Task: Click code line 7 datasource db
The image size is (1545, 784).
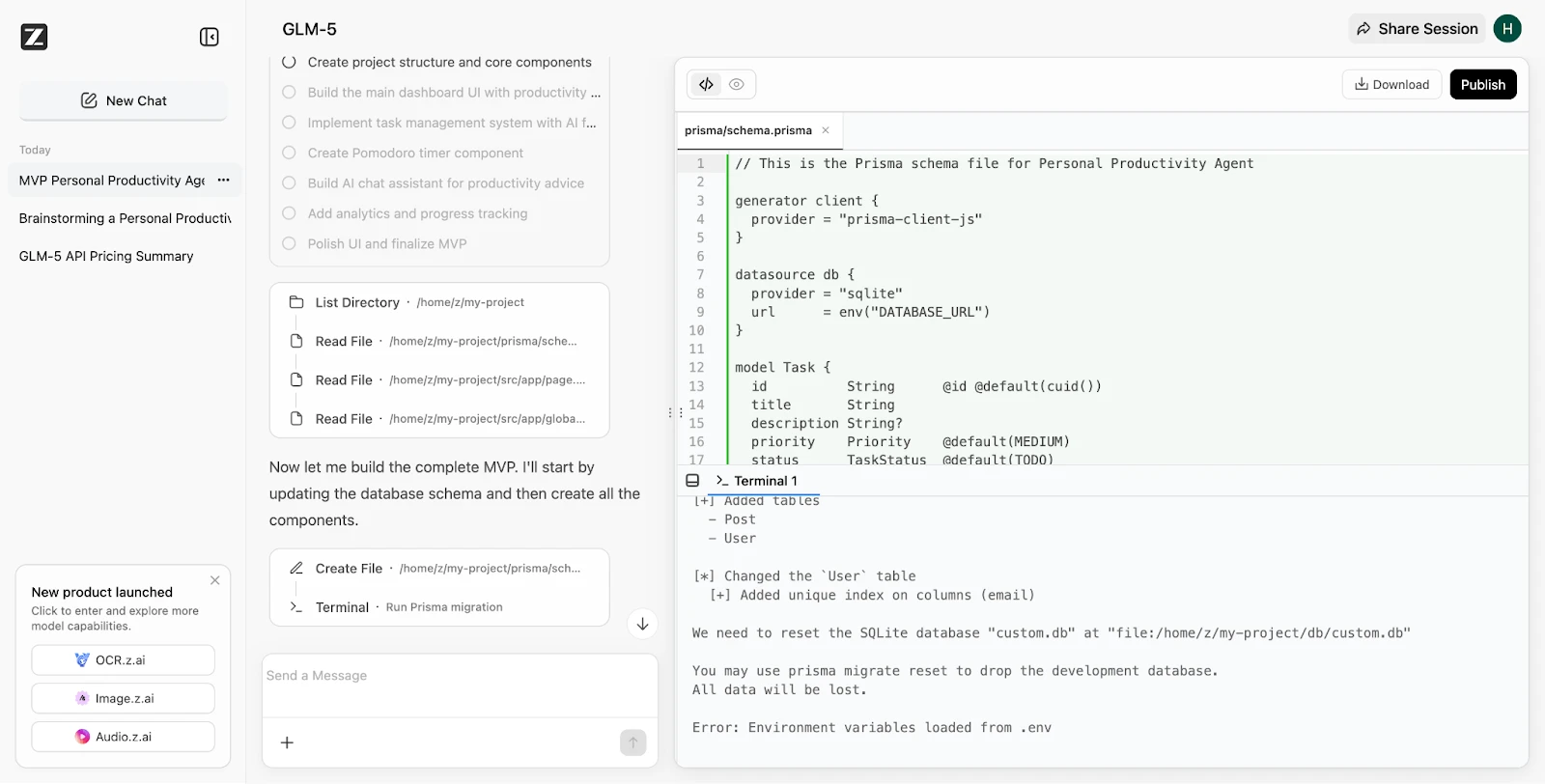Action: click(794, 275)
